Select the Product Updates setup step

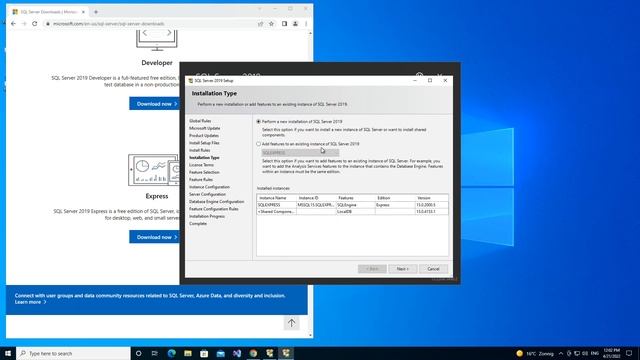click(x=204, y=136)
